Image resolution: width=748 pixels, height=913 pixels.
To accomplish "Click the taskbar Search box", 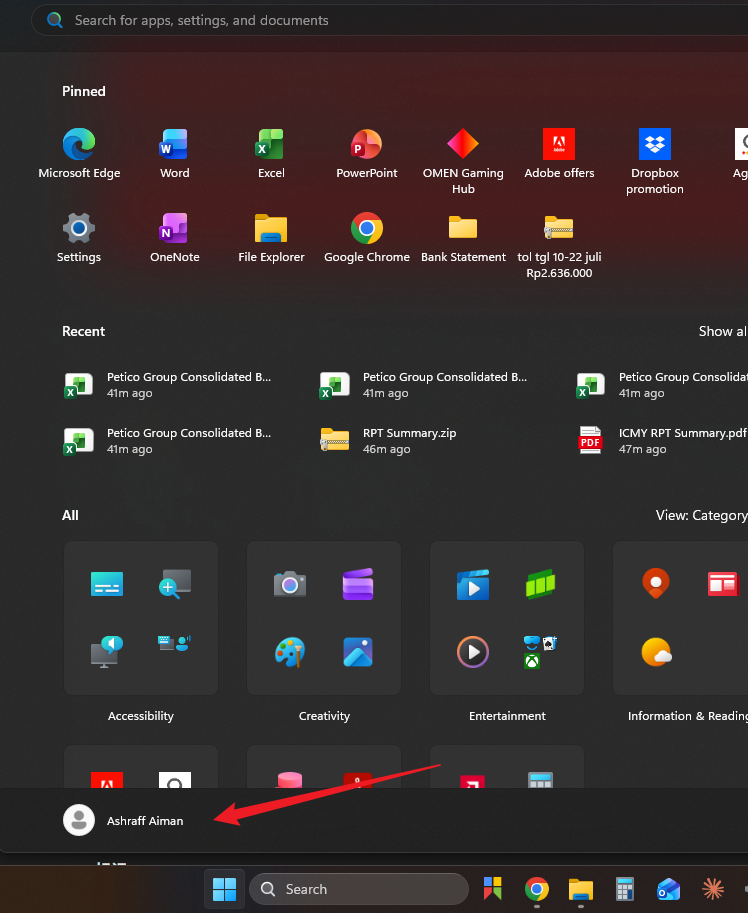I will pos(359,889).
